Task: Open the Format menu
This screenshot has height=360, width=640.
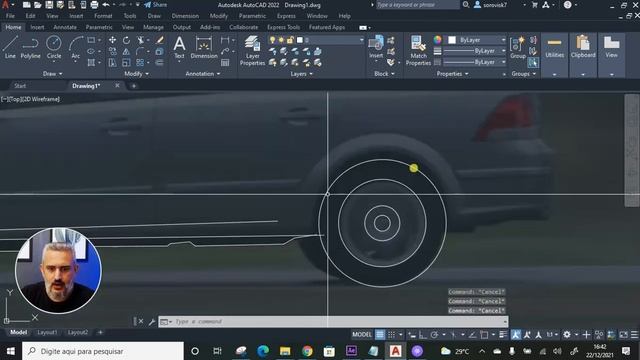Action: click(x=103, y=16)
